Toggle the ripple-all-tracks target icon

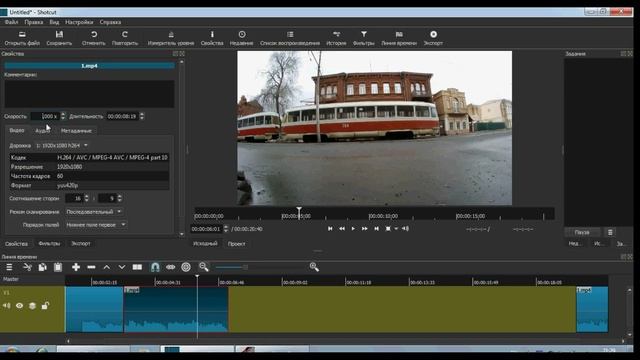click(186, 267)
